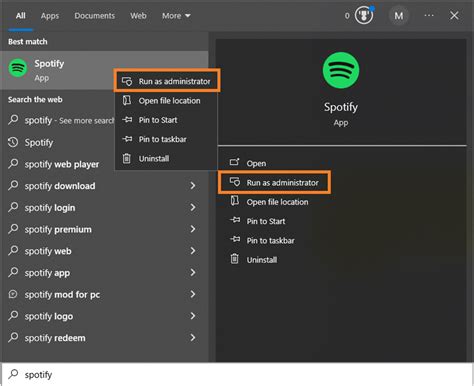Select 'spotify login' suggestion
Viewport: 474px width, 386px height.
point(104,208)
